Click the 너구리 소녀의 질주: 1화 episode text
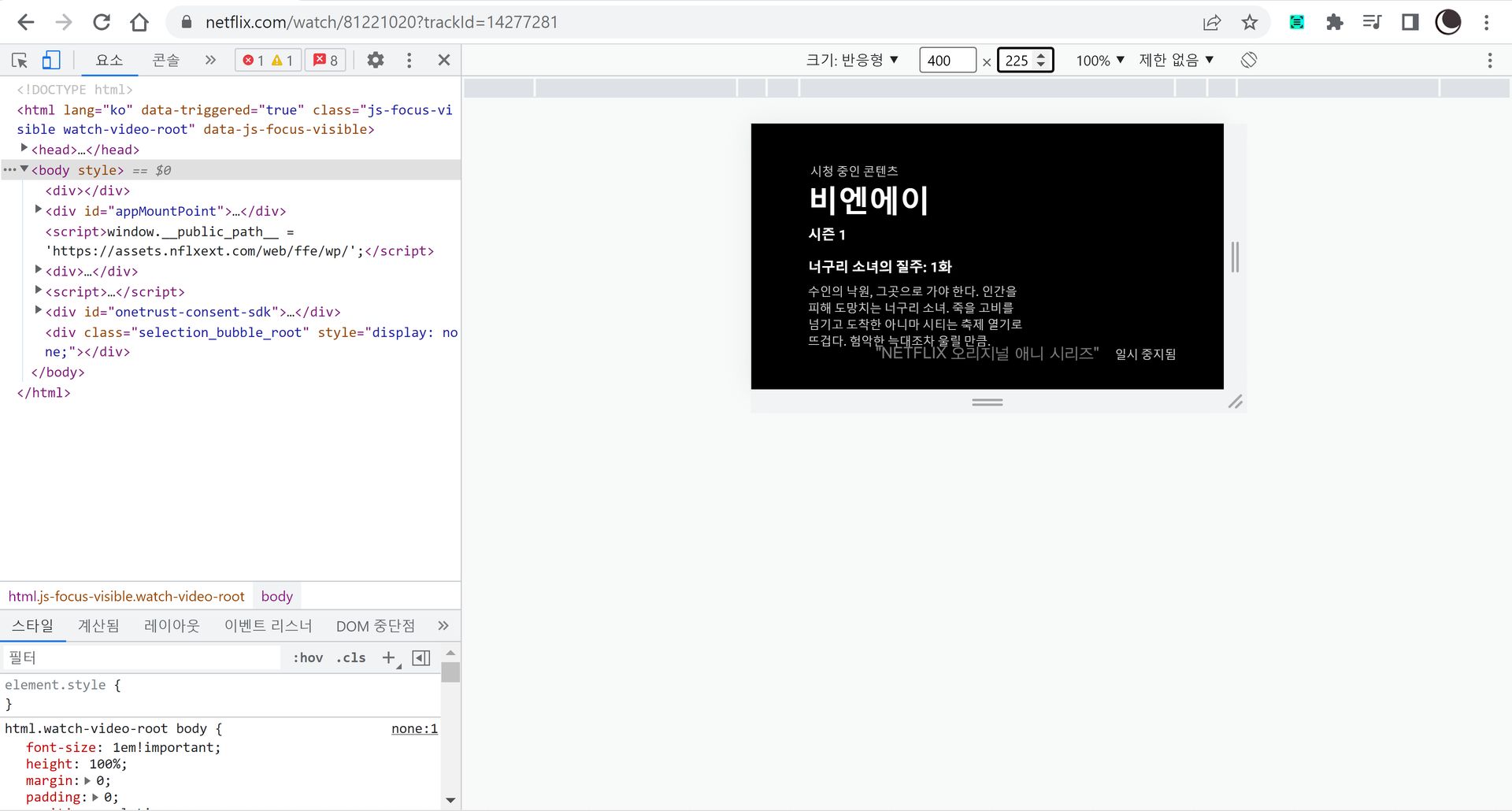Image resolution: width=1512 pixels, height=811 pixels. [880, 266]
